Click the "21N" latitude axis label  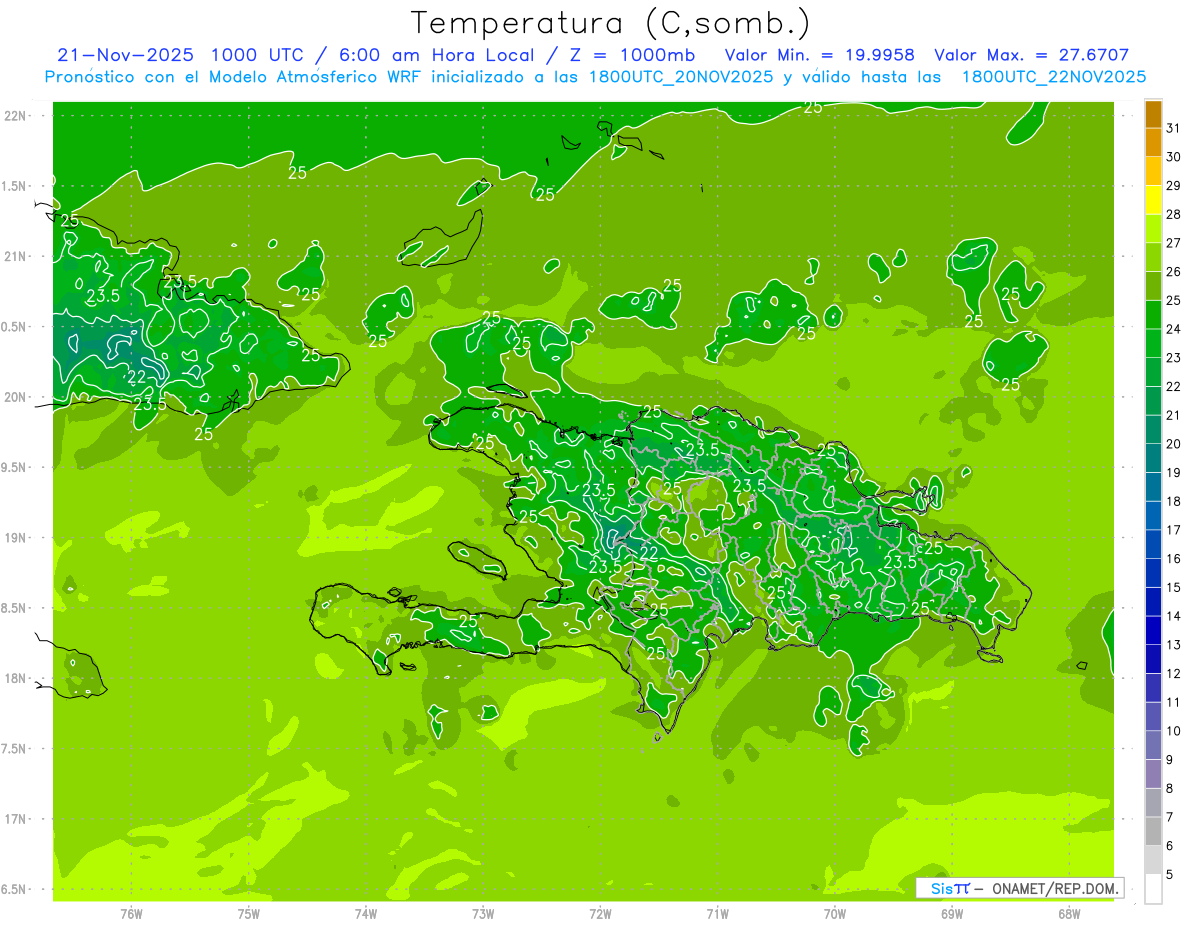16,257
